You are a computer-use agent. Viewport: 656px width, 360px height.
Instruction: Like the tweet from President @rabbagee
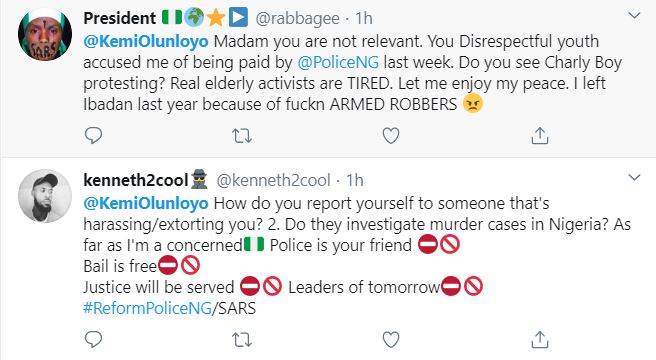pos(391,136)
